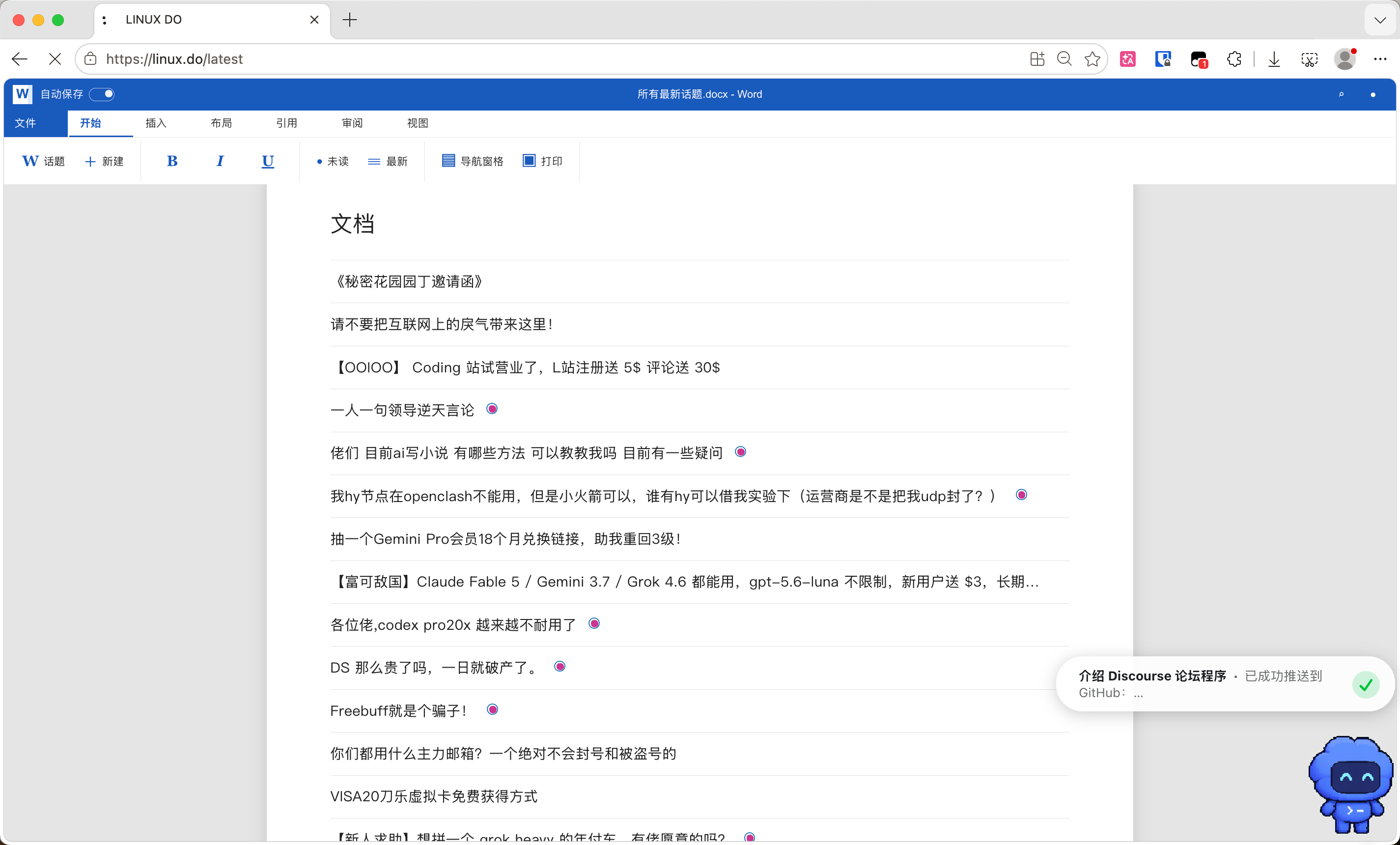The image size is (1400, 845).
Task: Close the LINUX DO tab
Action: 314,20
